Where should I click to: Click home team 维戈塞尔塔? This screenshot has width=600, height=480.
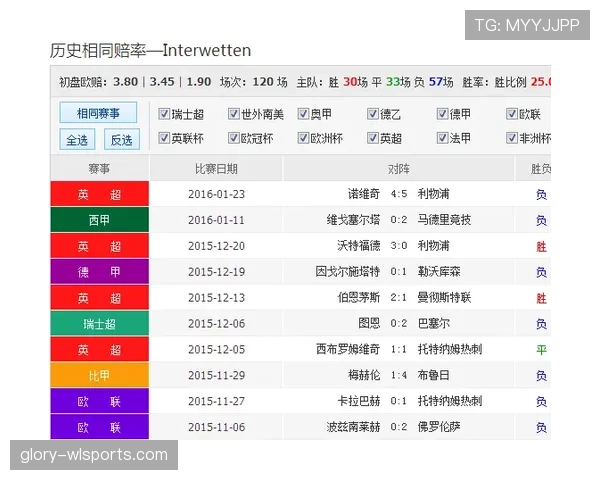pos(353,220)
